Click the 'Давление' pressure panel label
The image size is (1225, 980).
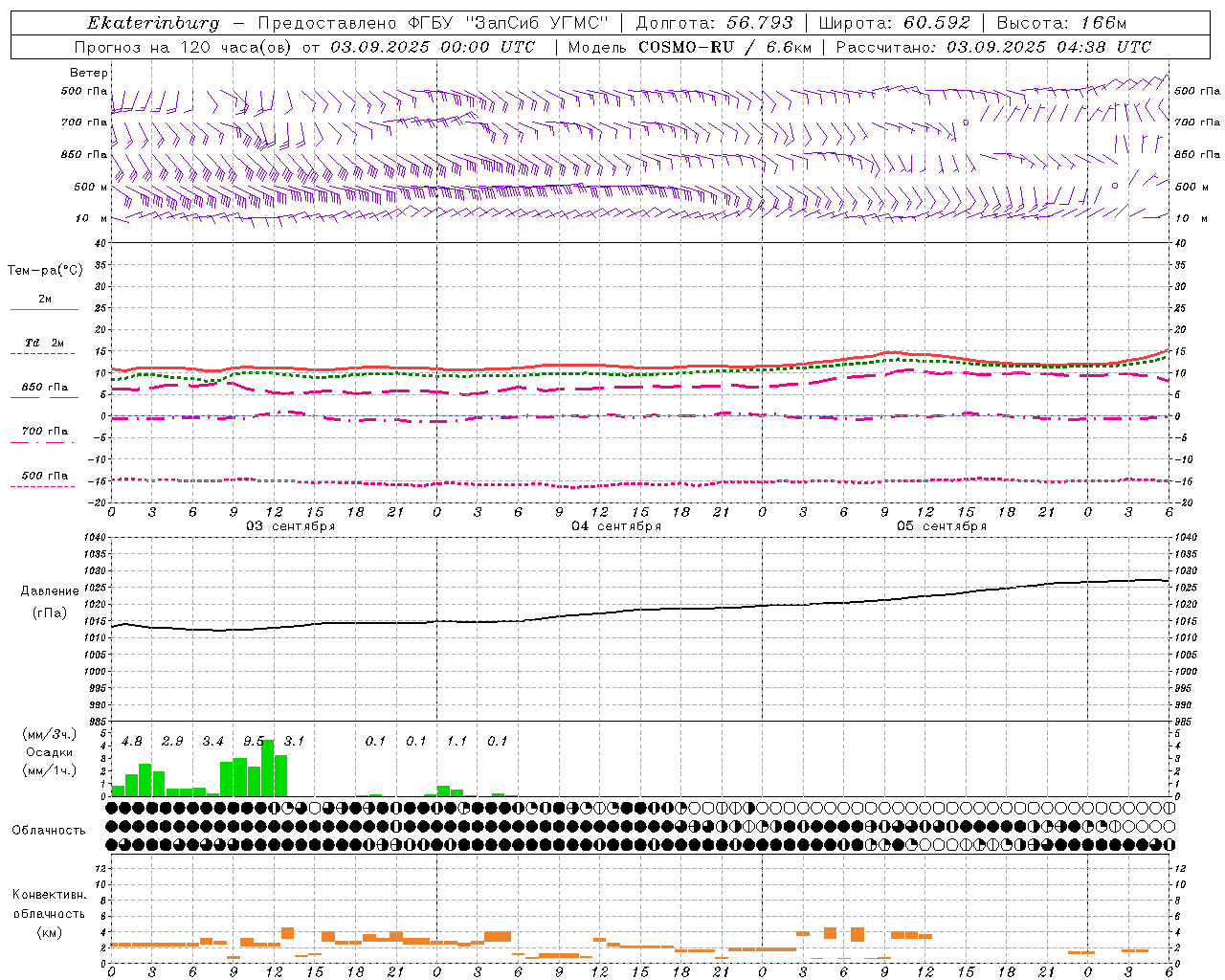50,591
